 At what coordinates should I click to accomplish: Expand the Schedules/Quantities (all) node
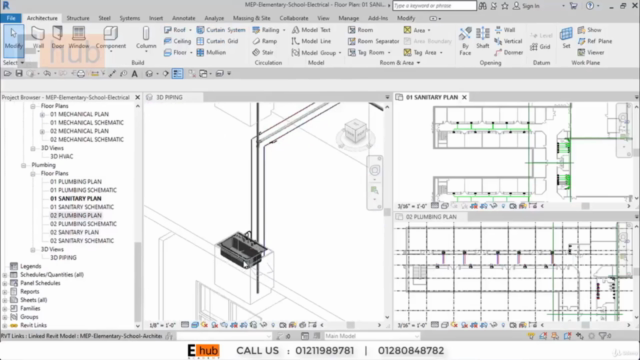5,275
